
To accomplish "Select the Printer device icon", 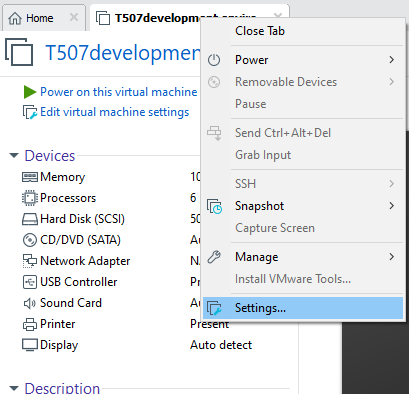I will pyautogui.click(x=30, y=324).
